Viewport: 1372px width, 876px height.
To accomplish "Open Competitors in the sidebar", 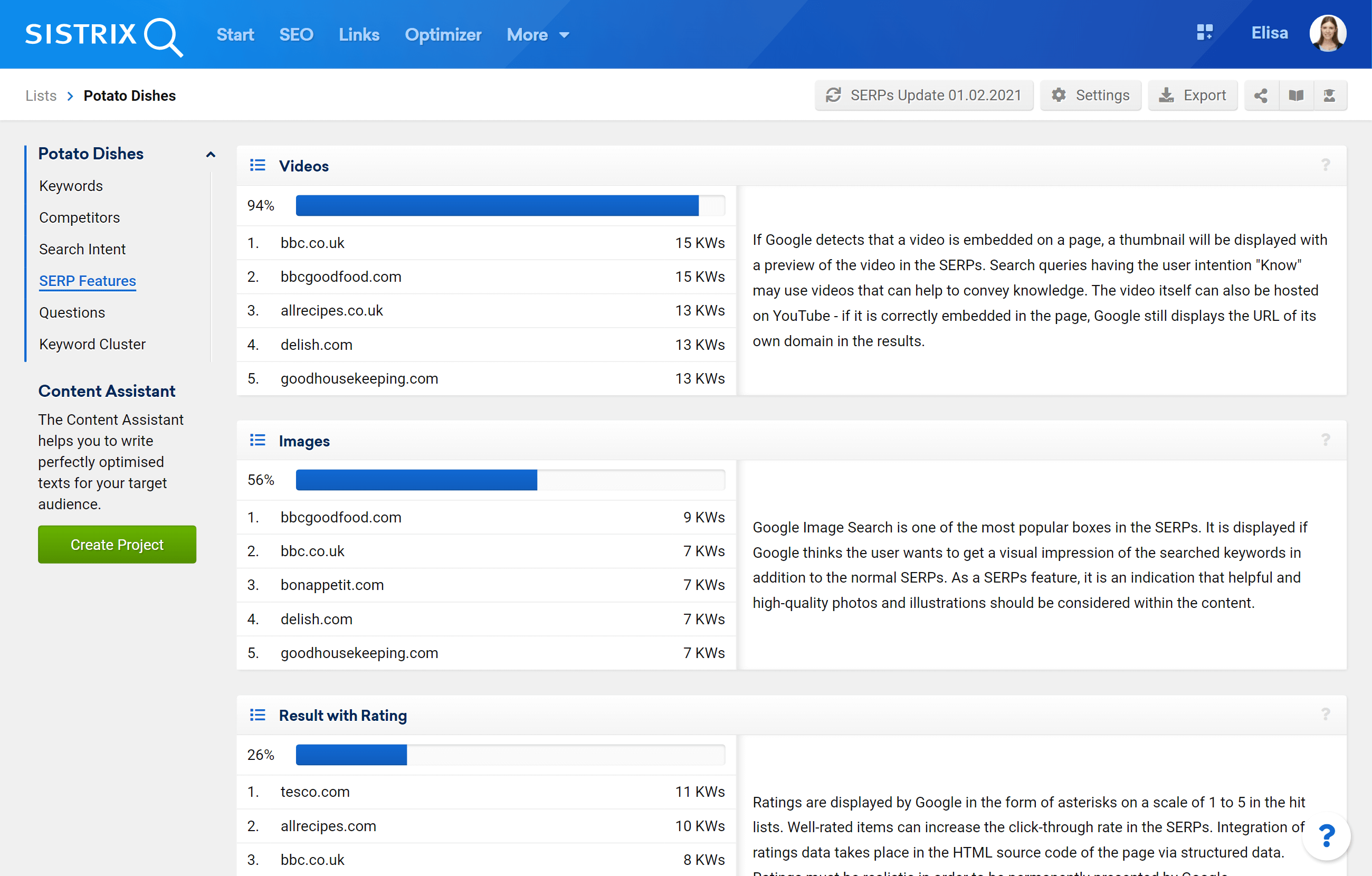I will (80, 218).
